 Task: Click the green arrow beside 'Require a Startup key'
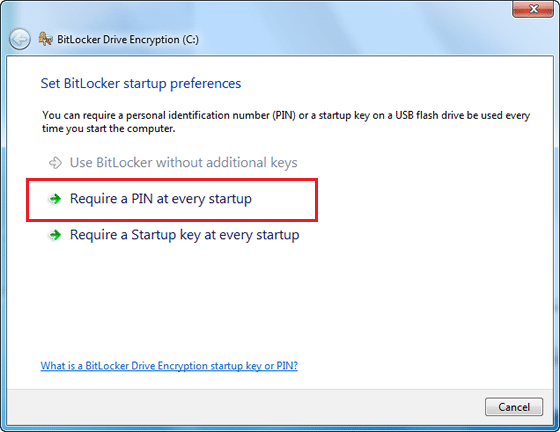[x=55, y=235]
